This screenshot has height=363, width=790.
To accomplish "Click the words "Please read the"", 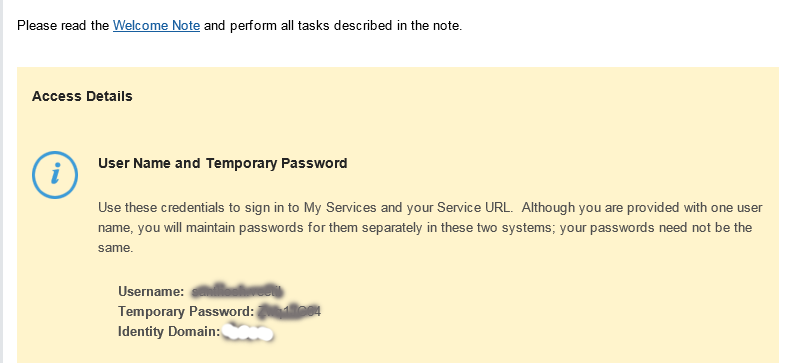I will click(x=63, y=25).
